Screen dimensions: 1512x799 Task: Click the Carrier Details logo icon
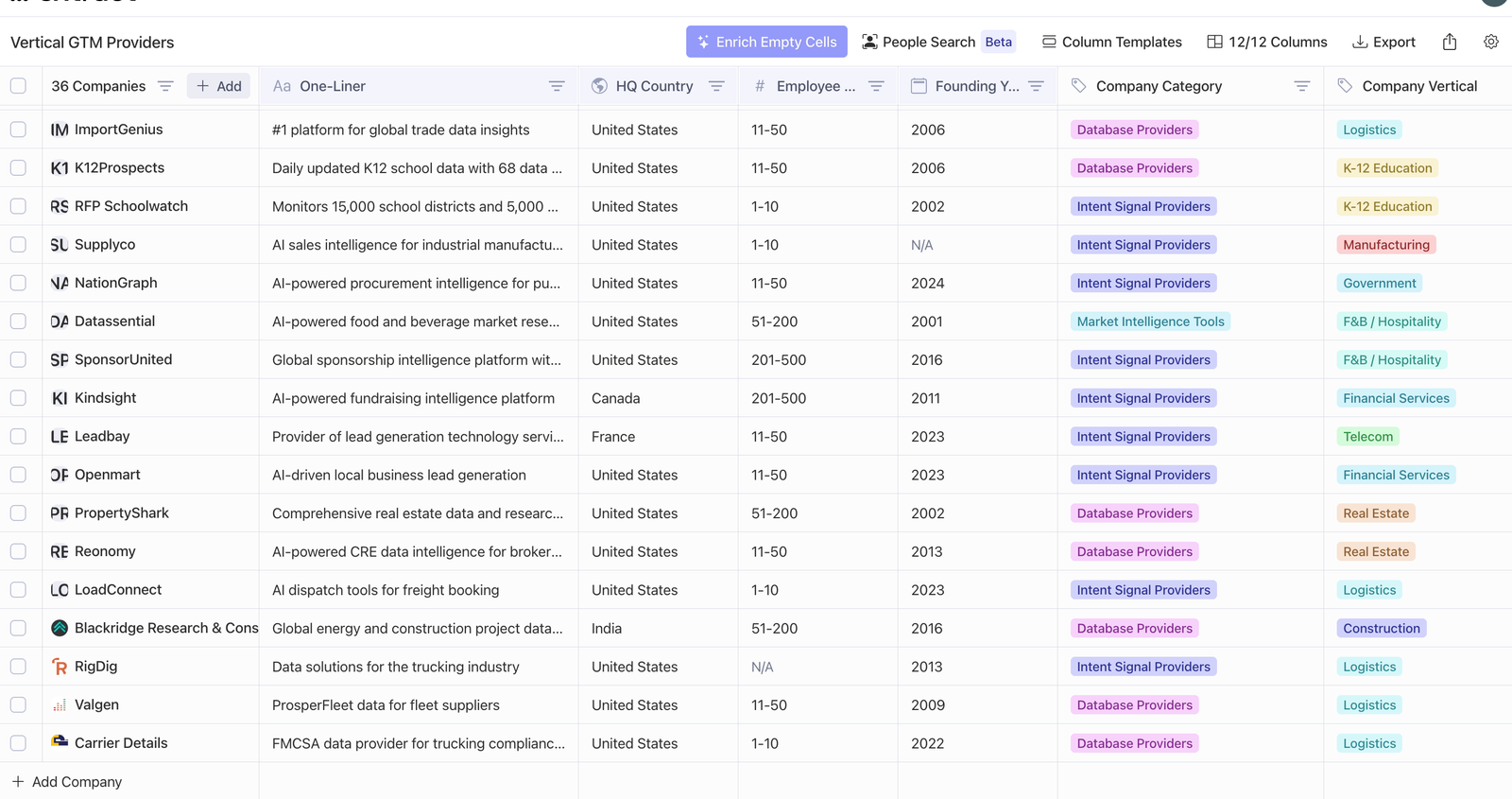pos(60,742)
